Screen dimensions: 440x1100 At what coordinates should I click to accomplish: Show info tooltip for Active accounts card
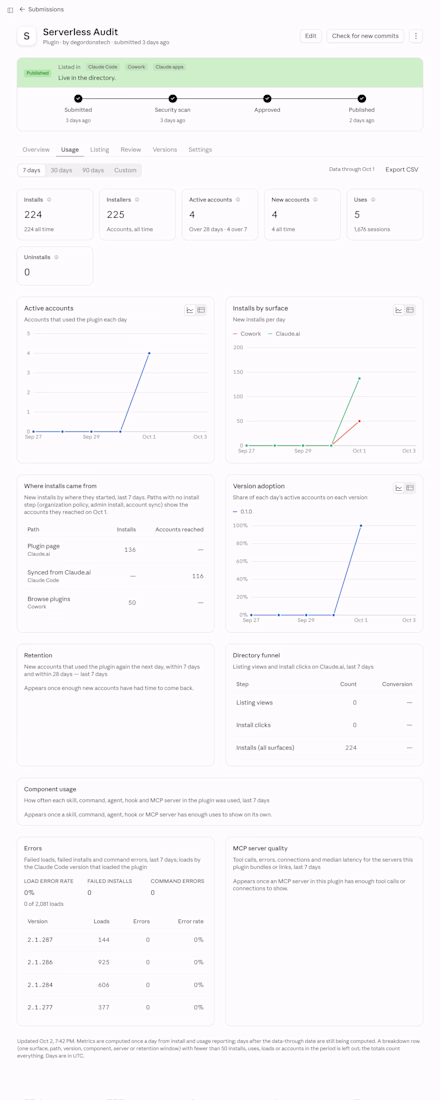pos(238,200)
